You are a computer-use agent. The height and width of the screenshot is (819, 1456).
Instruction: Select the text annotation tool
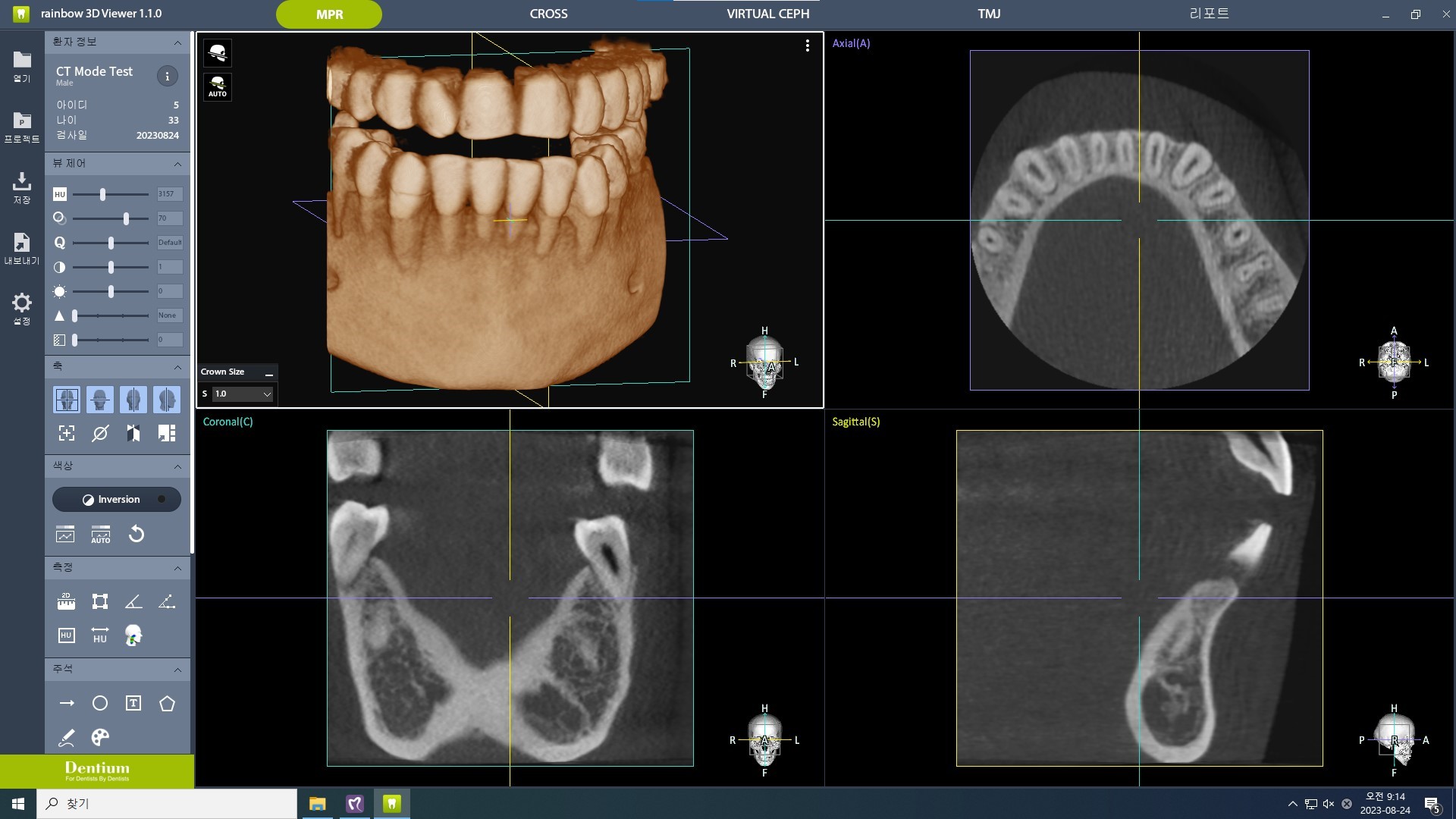[x=133, y=703]
